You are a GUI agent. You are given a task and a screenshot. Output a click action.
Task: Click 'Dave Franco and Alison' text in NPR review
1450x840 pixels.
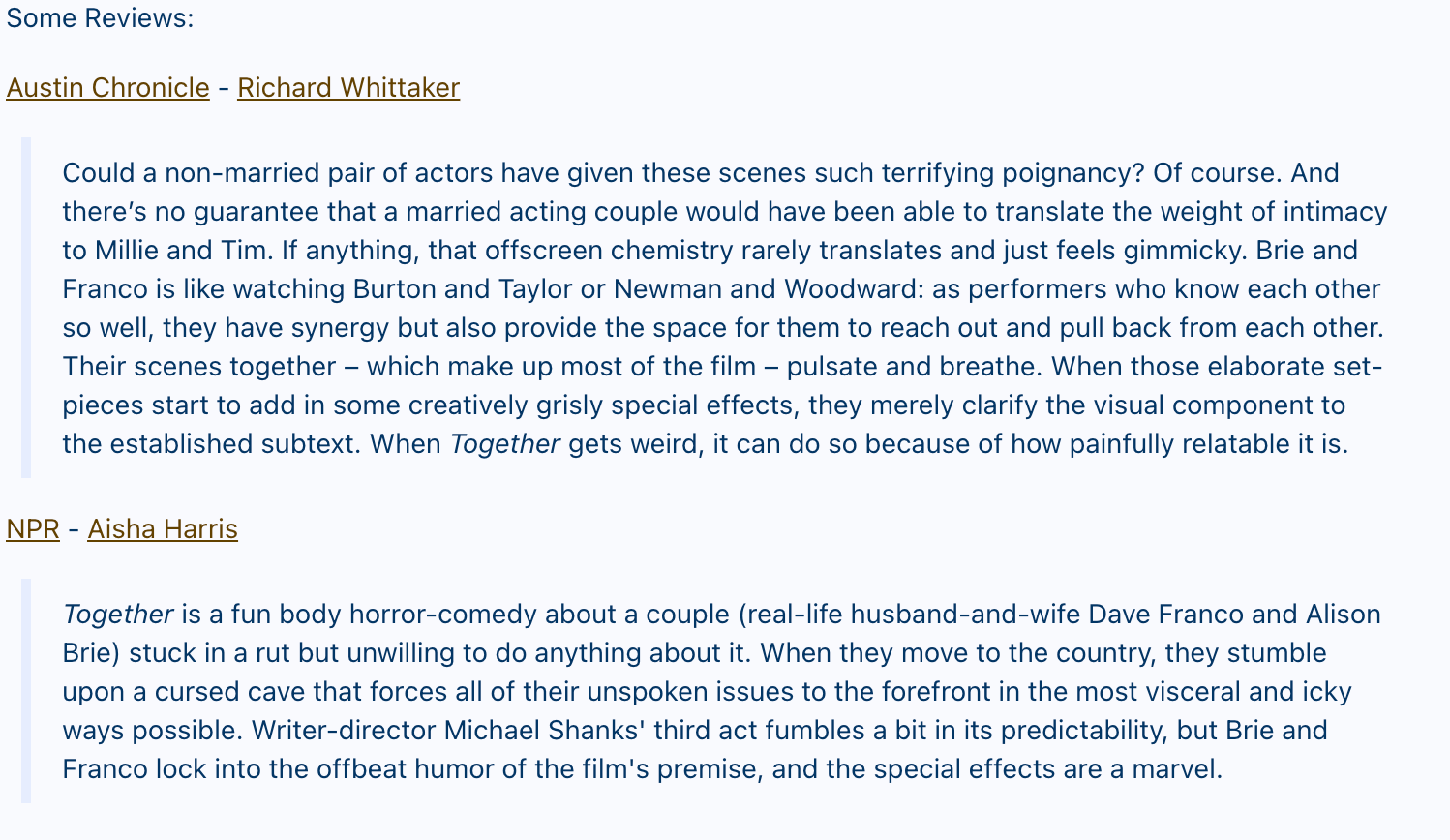tap(1234, 615)
